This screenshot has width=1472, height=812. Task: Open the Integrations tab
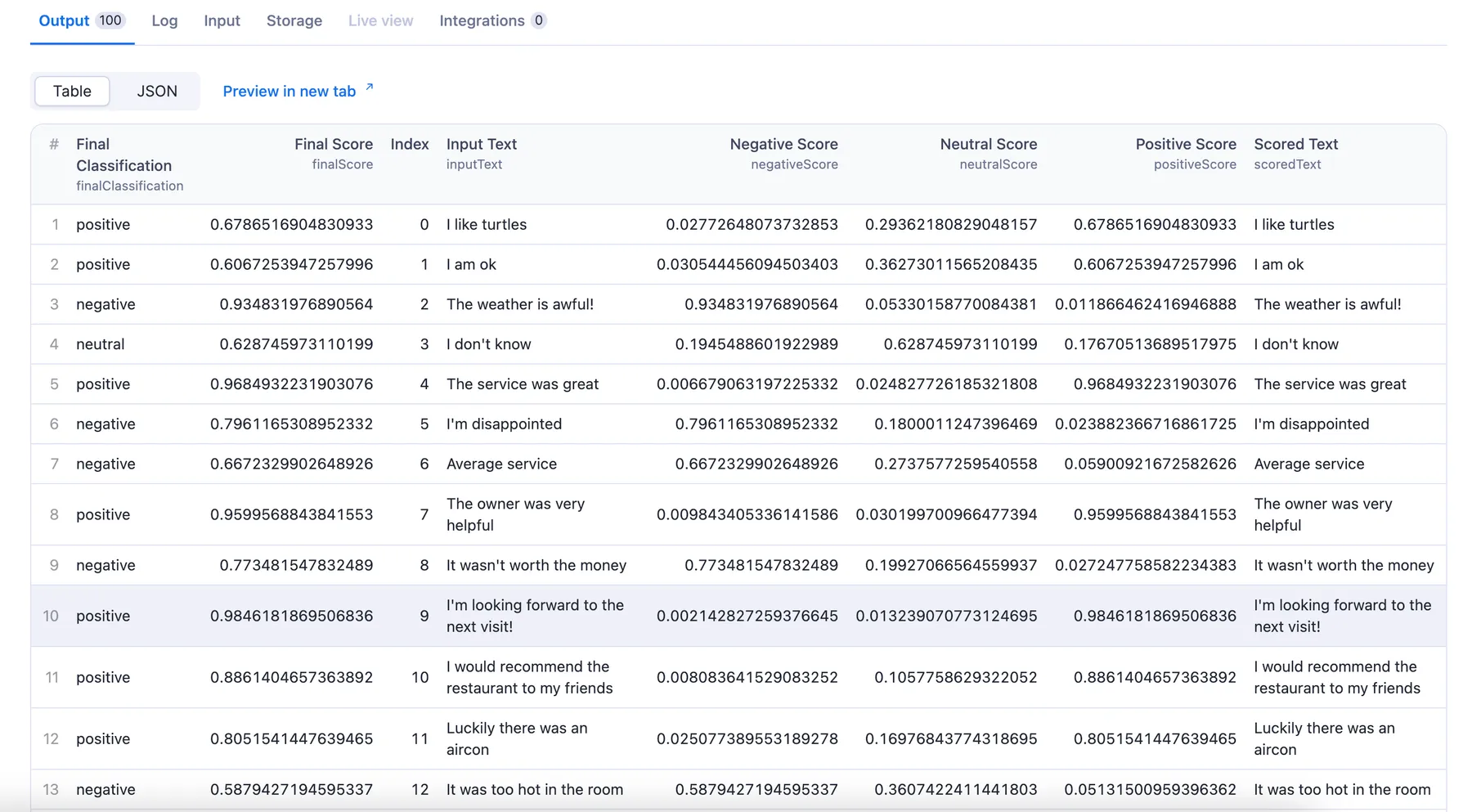[x=492, y=21]
